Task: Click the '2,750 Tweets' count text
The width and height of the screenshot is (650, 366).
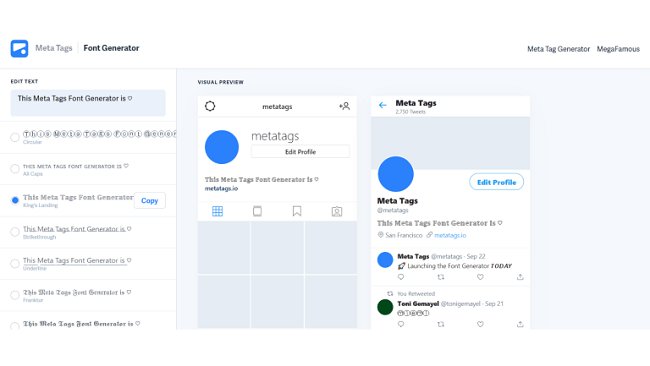Action: coord(410,112)
